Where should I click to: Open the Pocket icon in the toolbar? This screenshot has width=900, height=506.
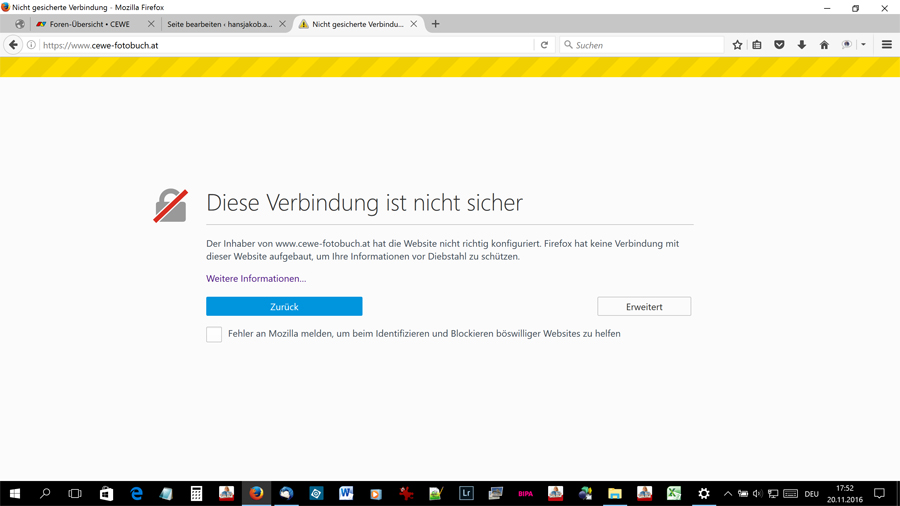779,45
